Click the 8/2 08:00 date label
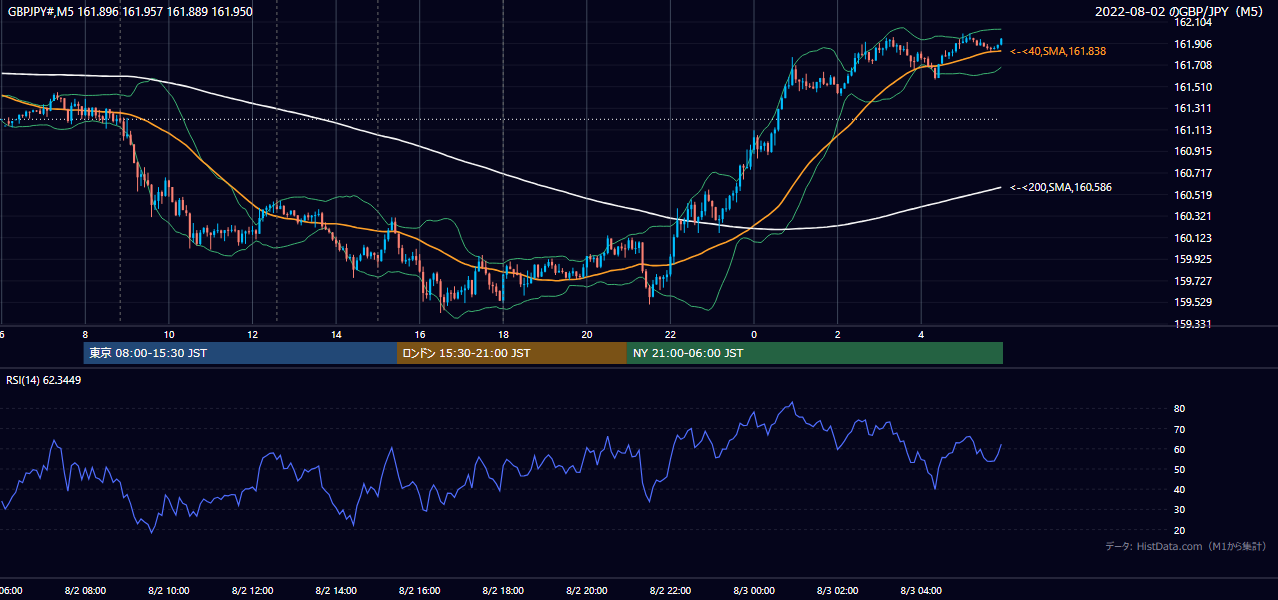 (85, 591)
